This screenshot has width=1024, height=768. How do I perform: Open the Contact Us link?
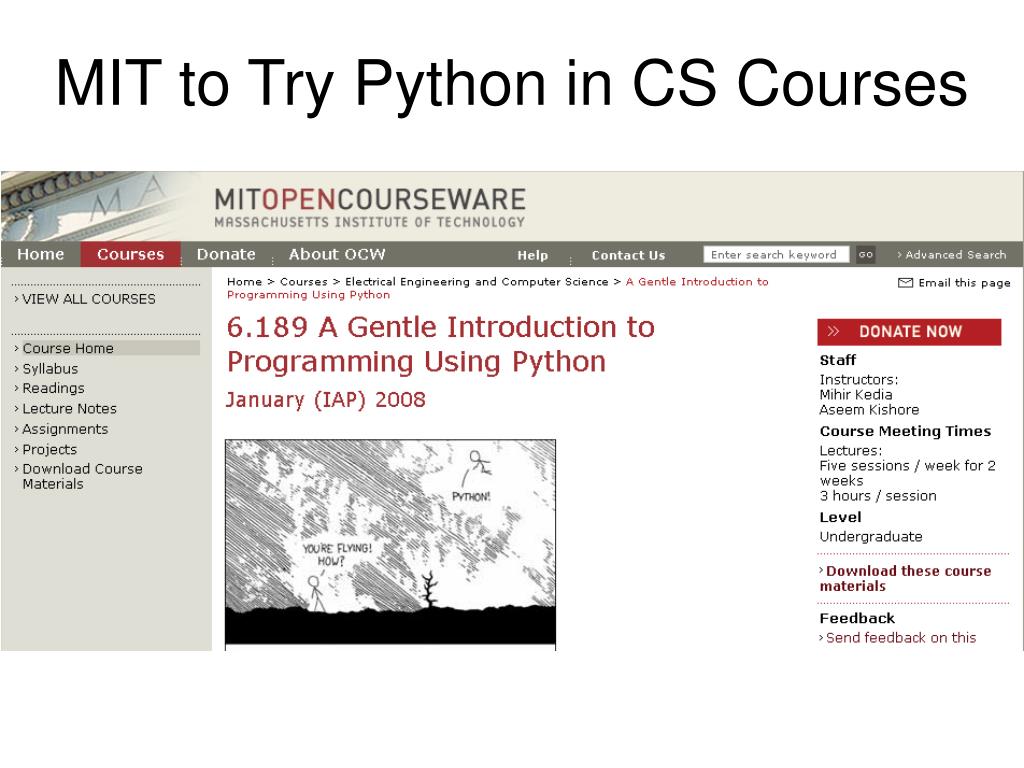point(628,255)
